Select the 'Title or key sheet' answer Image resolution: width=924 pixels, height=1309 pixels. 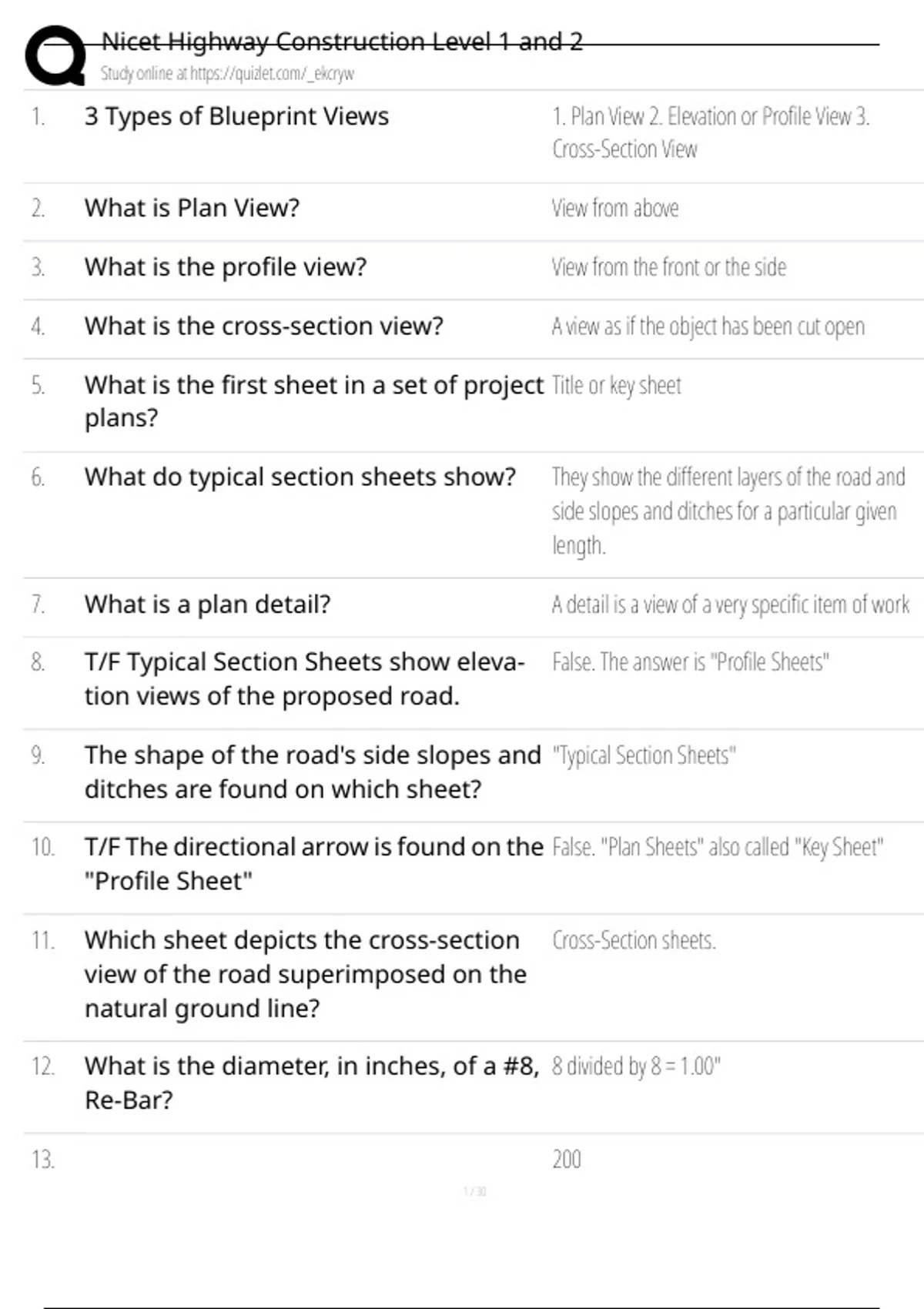[616, 385]
